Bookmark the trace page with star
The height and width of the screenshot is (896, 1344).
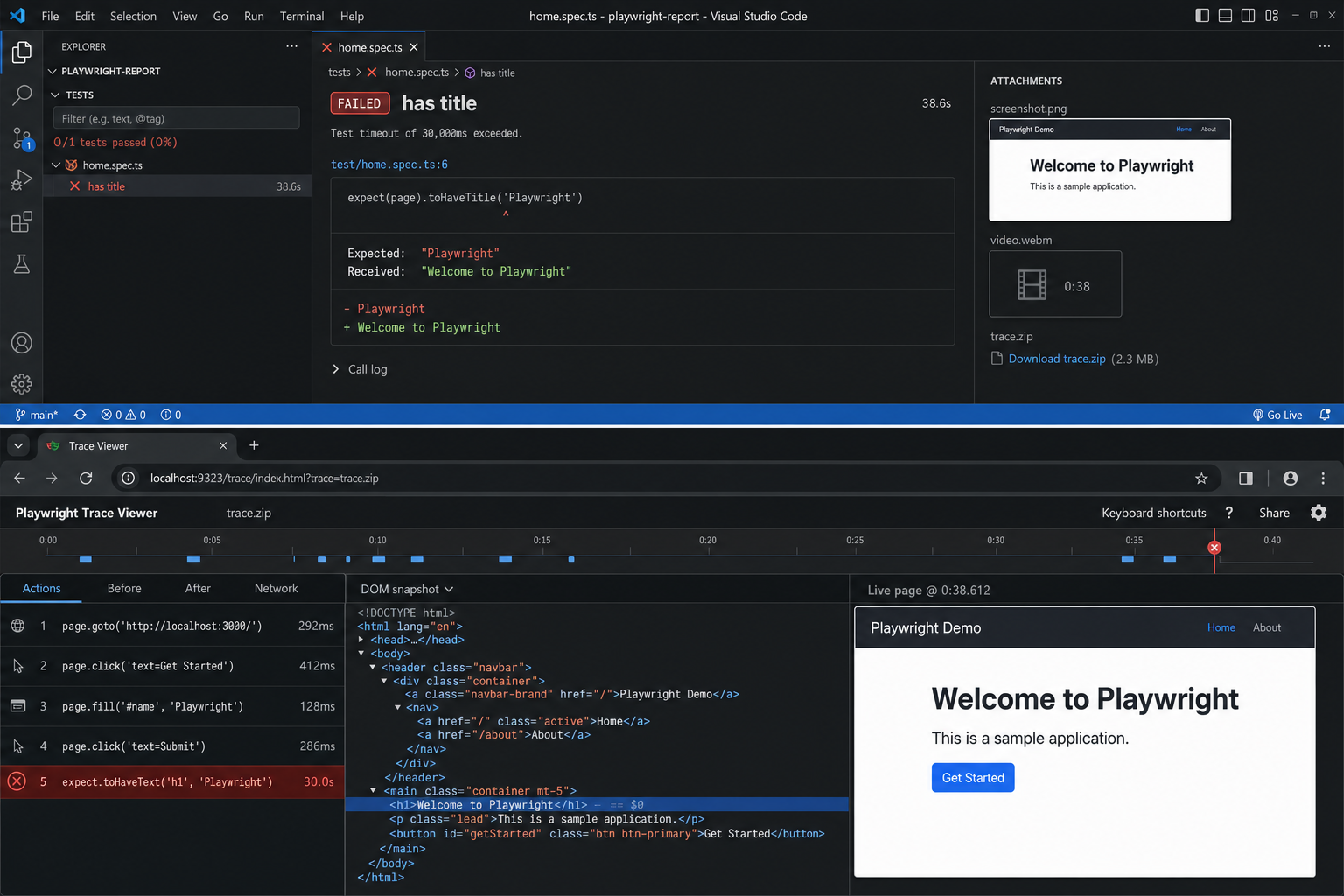click(1201, 478)
